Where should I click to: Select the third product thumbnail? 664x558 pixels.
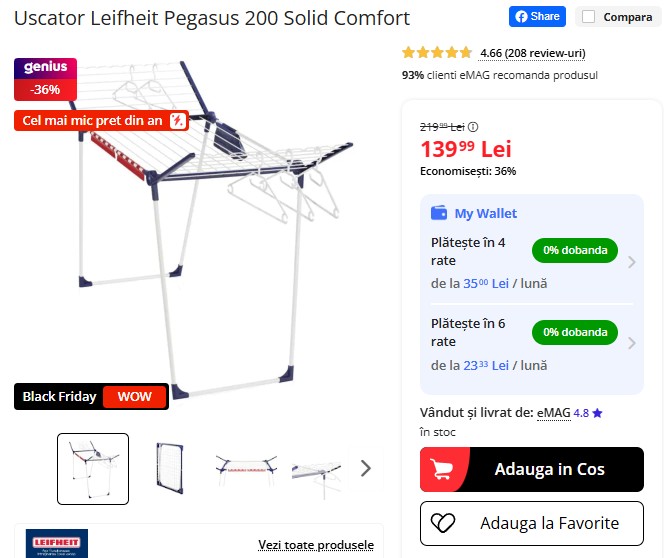coord(246,468)
